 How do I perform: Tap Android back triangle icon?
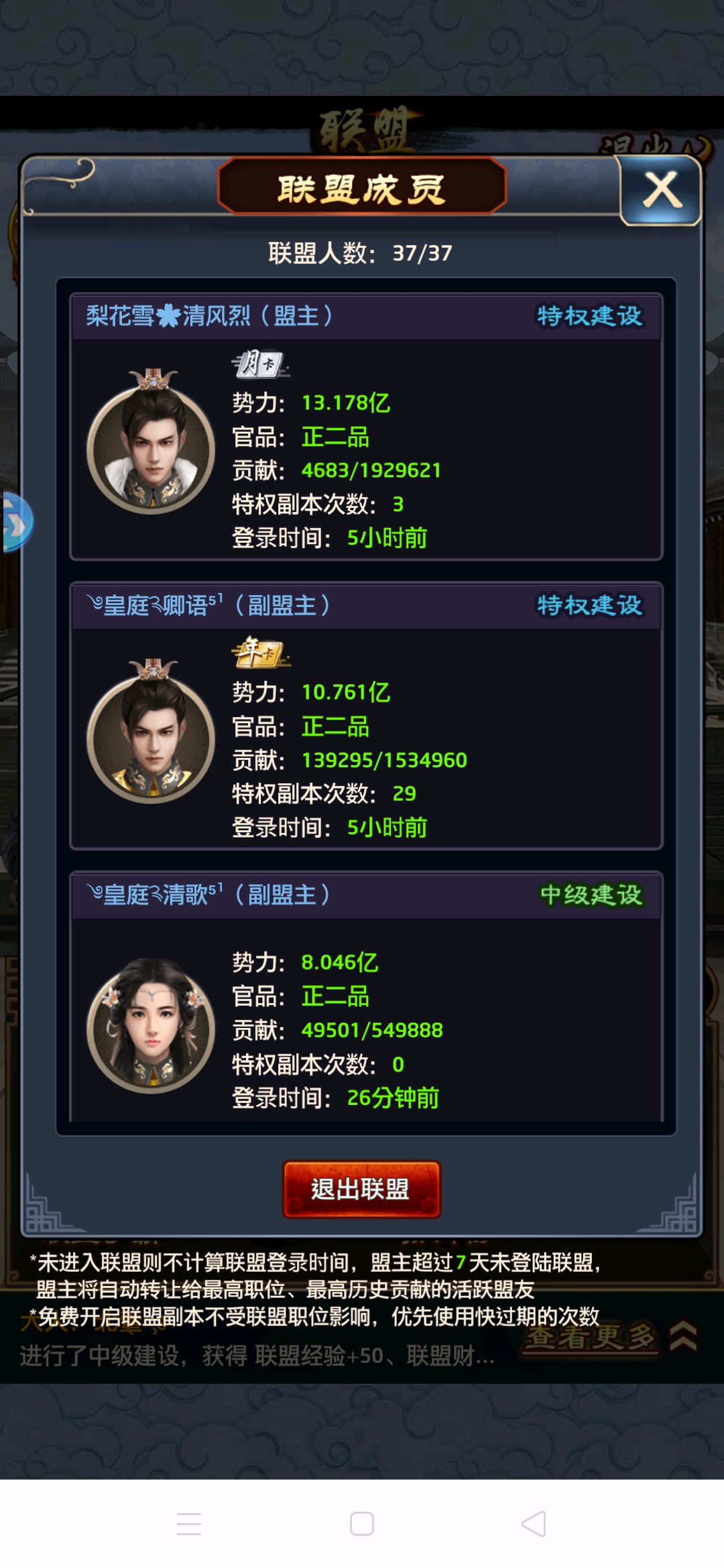pyautogui.click(x=534, y=1524)
